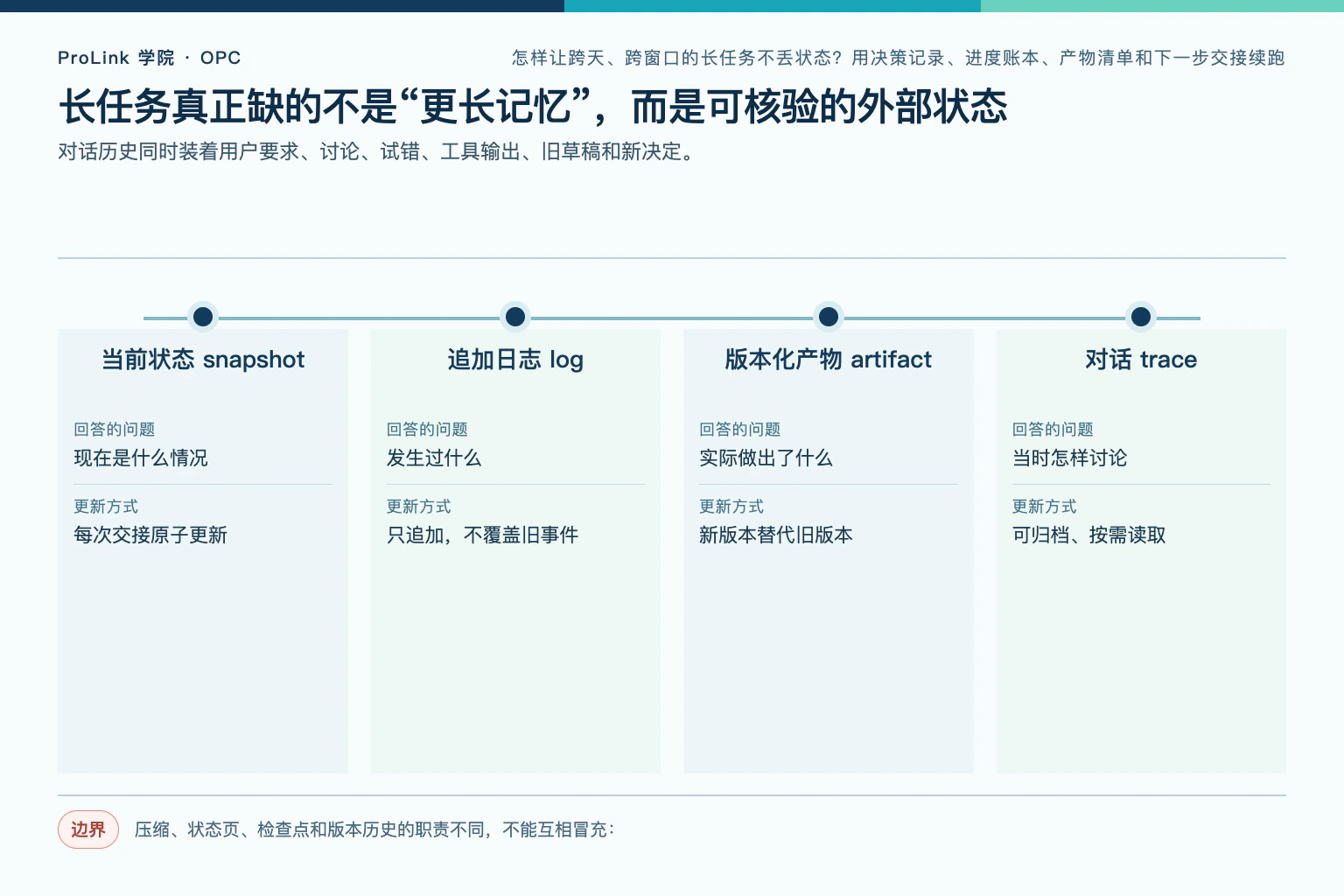Click the text 发生过什么
The height and width of the screenshot is (896, 1344).
point(434,458)
